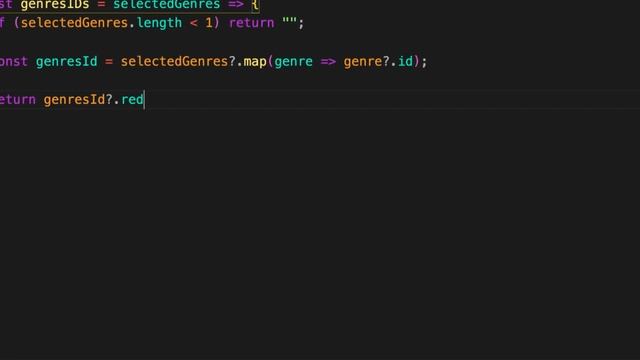
Task: Click 'selectedGenres' before ?.map
Action: (174, 62)
